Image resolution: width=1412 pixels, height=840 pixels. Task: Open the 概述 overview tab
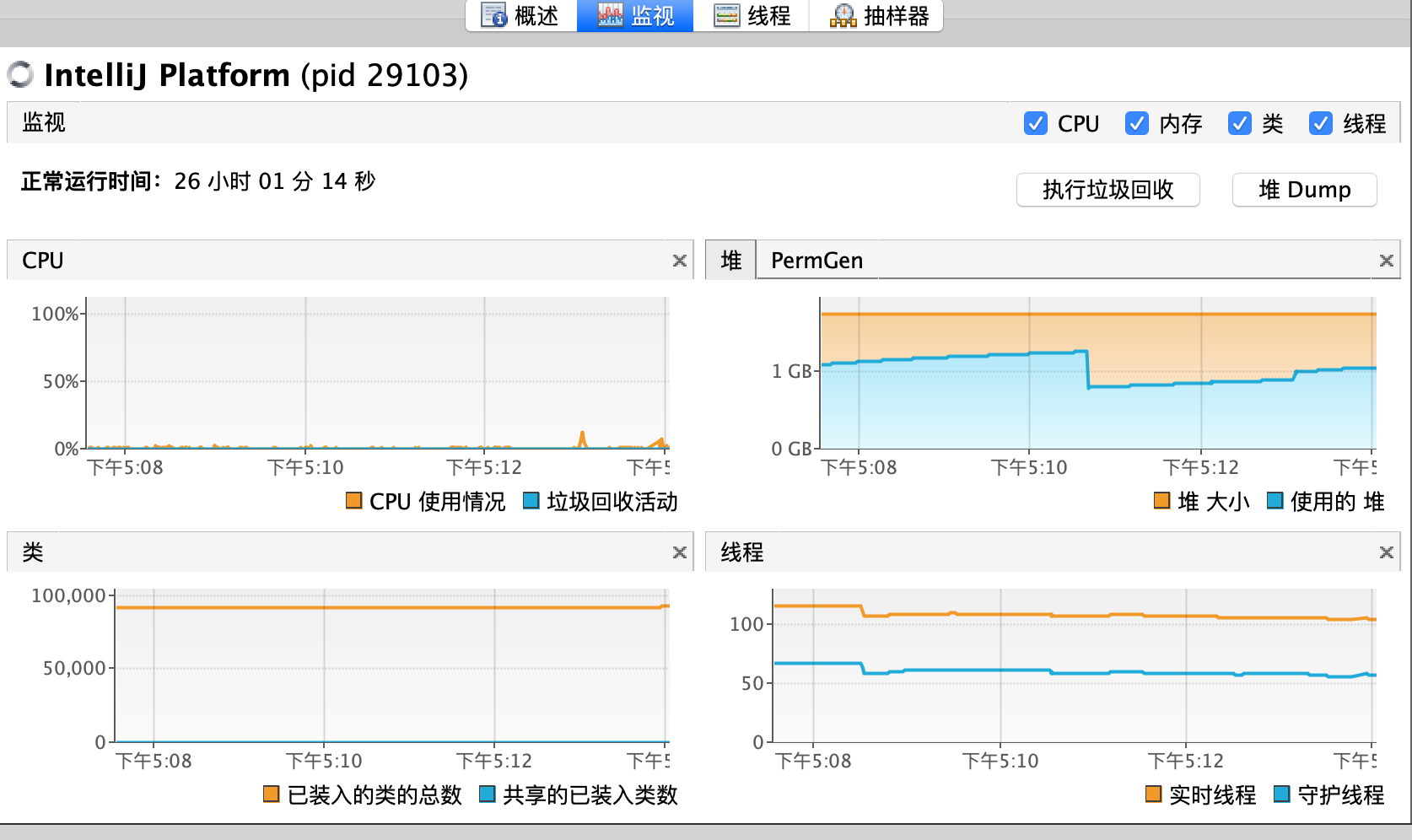pos(520,16)
